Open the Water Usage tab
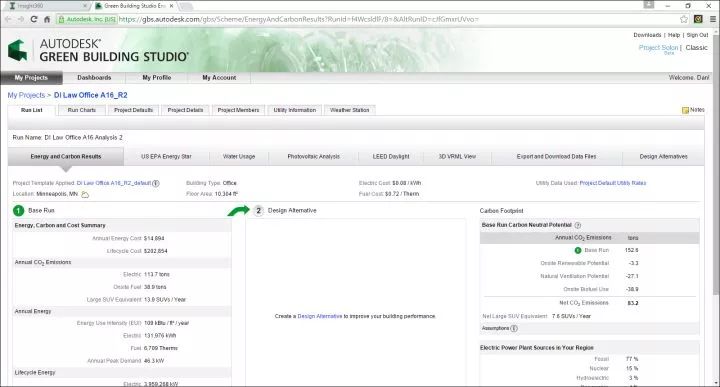This screenshot has height=387, width=720. (239, 157)
